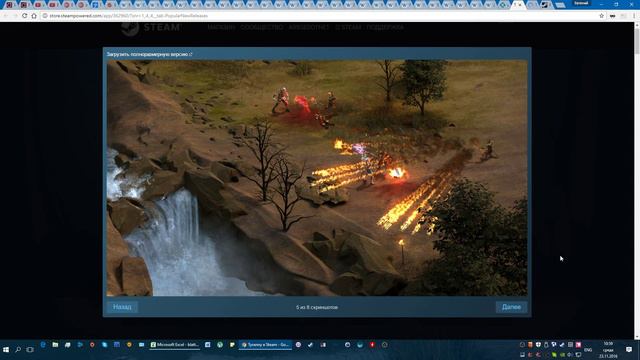Screen dimensions: 640x360
Task: Click the browser reload icon
Action: 24,16
